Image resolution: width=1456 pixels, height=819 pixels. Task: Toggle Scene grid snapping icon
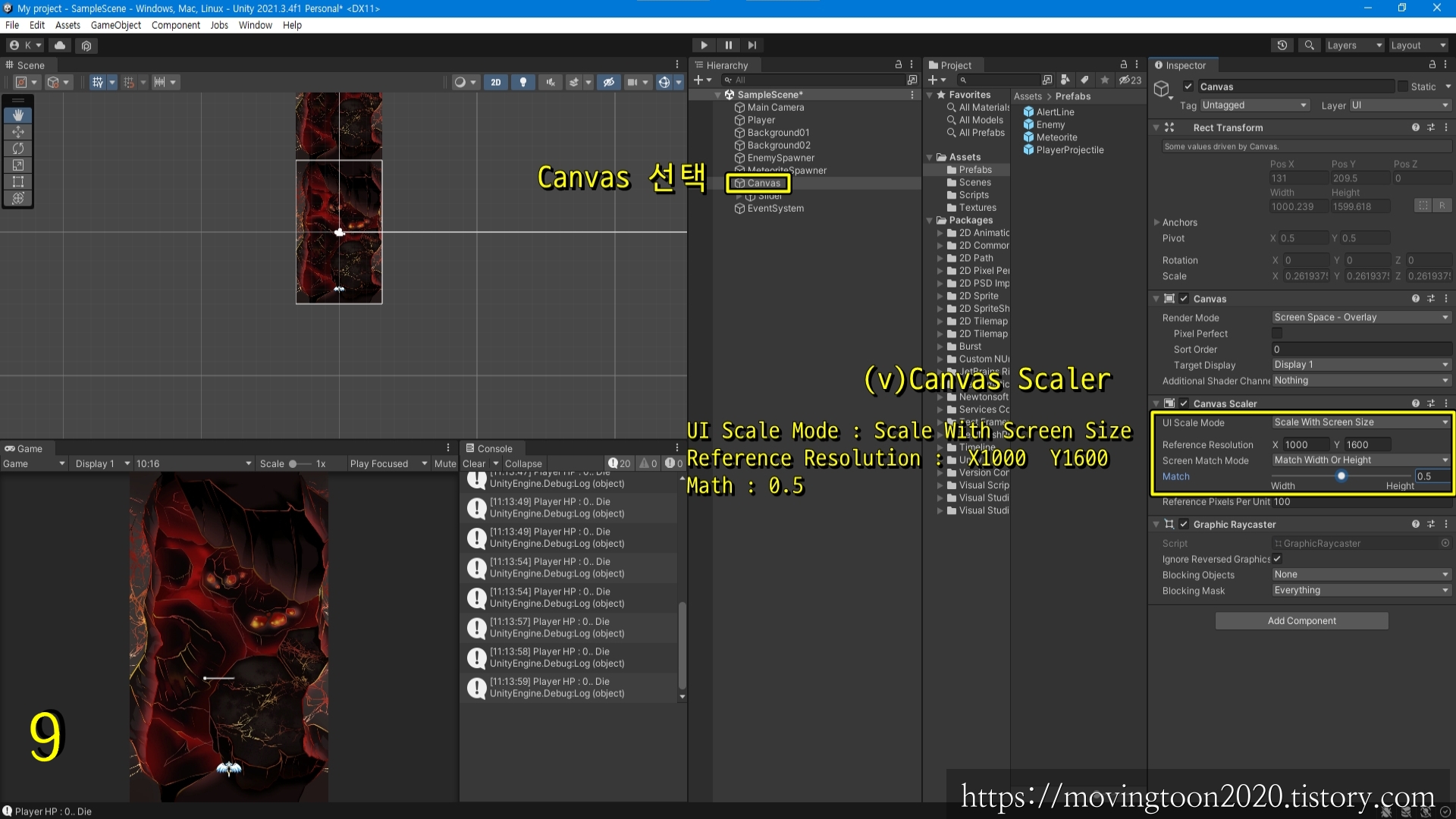pyautogui.click(x=128, y=82)
